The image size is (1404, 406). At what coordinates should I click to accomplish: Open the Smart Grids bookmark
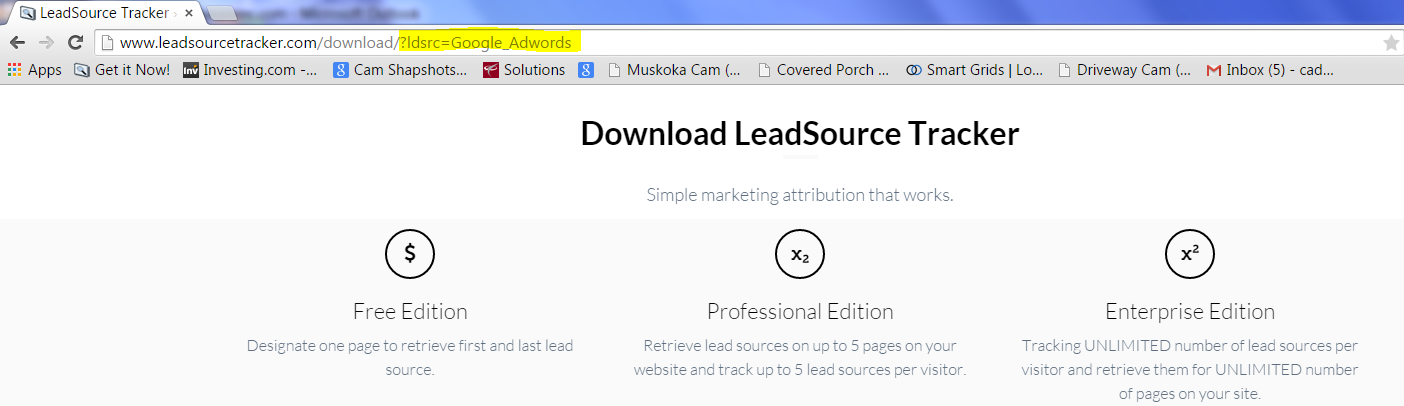(x=974, y=70)
